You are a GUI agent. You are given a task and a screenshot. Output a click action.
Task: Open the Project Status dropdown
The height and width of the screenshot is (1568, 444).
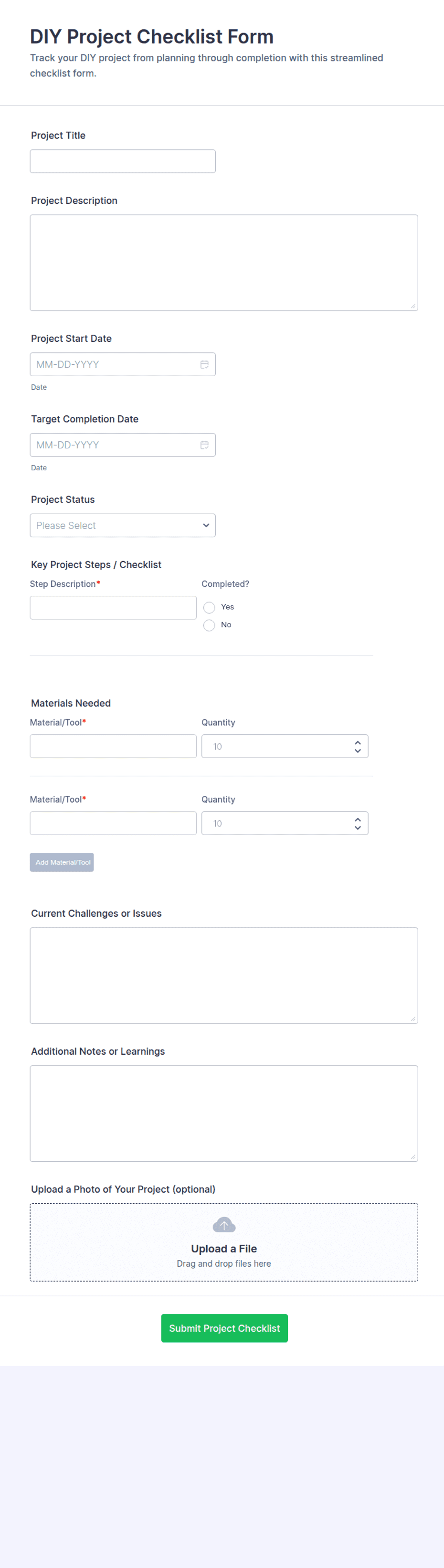pyautogui.click(x=123, y=525)
